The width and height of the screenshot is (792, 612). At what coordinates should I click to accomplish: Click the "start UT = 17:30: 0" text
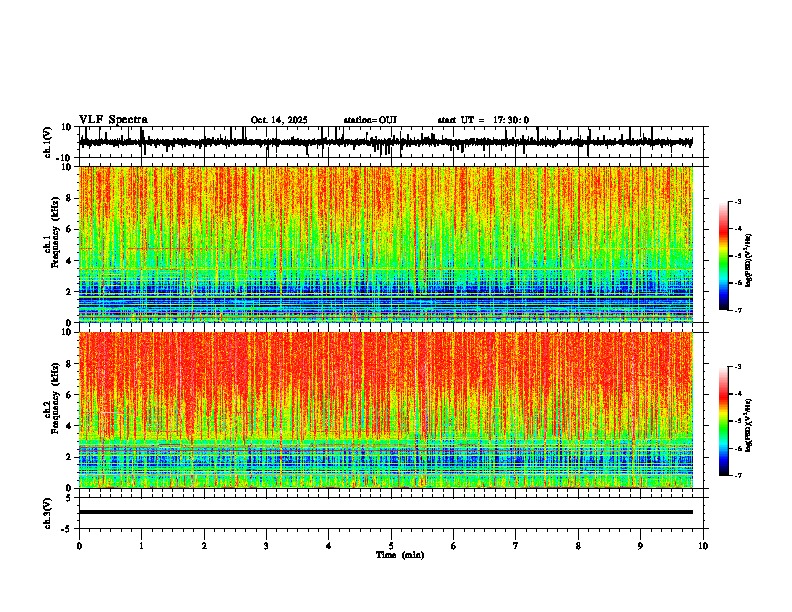pos(483,120)
